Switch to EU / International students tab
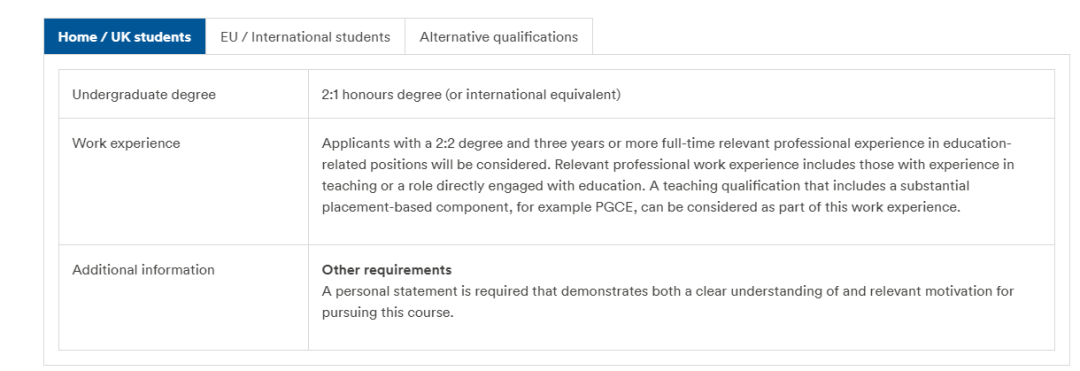Screen dimensions: 1080x371 (305, 36)
